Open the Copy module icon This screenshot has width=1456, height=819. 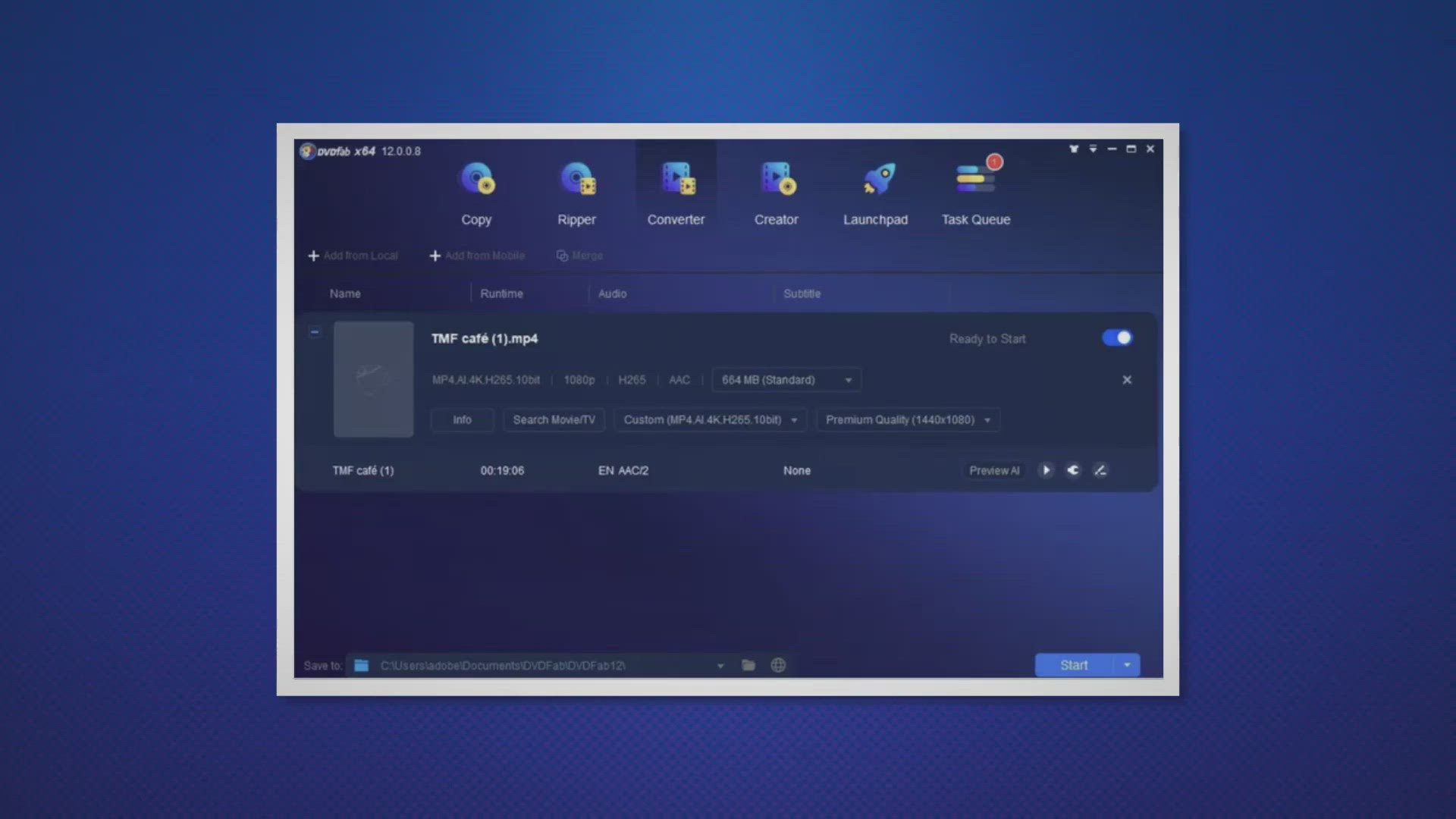(476, 180)
